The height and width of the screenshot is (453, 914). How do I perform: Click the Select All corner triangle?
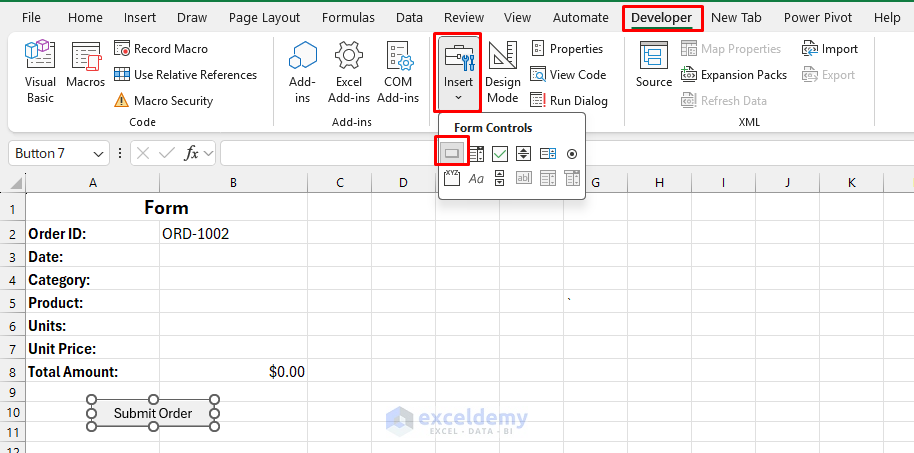pyautogui.click(x=16, y=183)
